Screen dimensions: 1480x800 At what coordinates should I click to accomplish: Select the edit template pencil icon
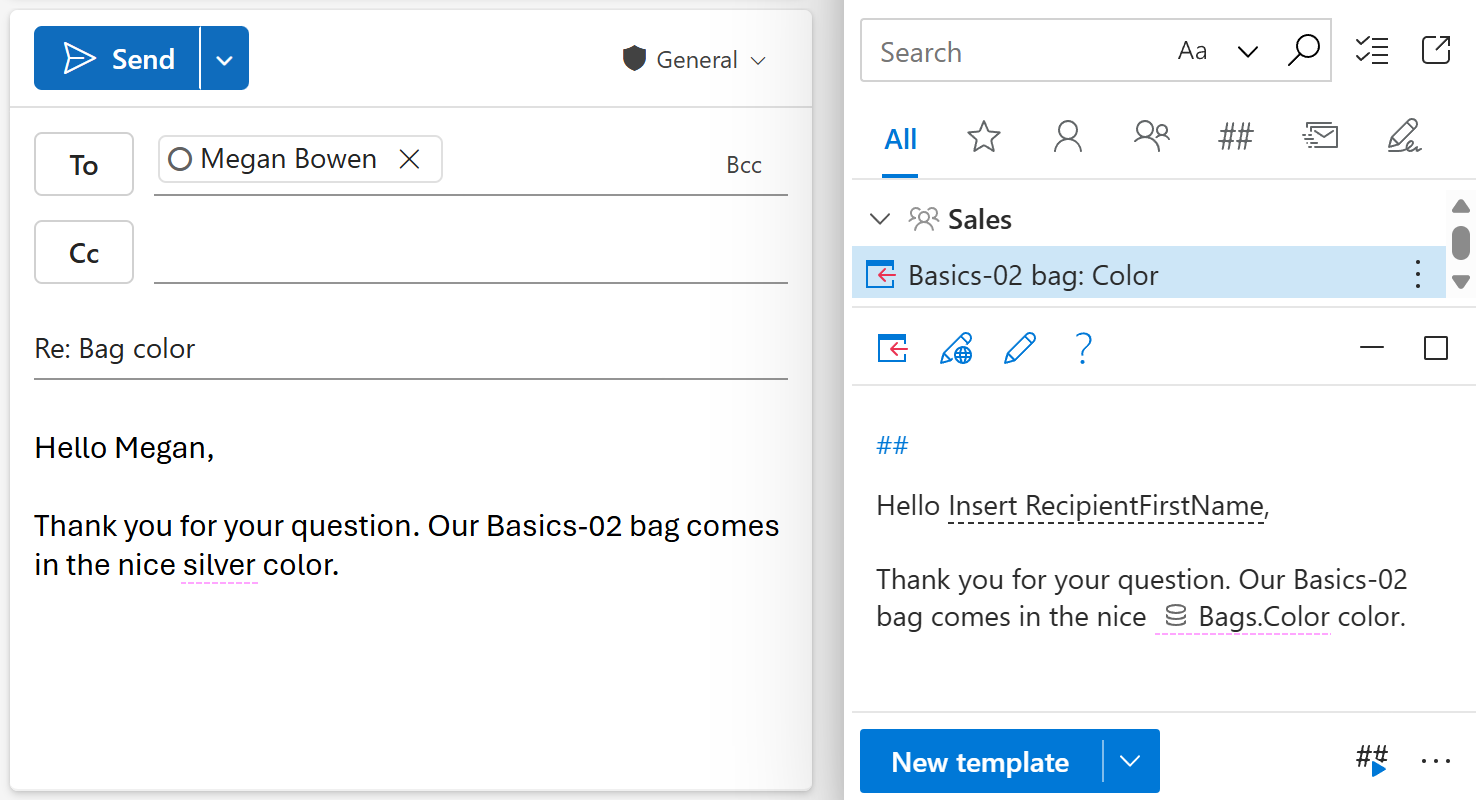[1019, 348]
